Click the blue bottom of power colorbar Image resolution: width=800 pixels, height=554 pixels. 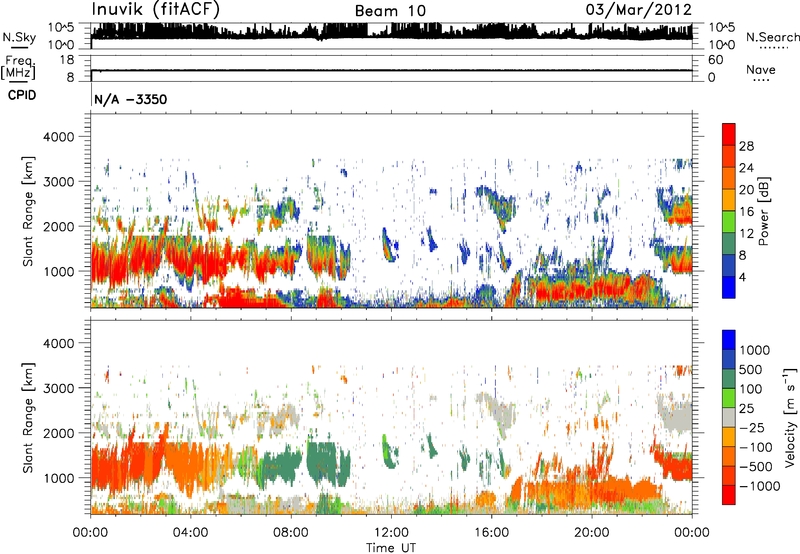coord(729,287)
